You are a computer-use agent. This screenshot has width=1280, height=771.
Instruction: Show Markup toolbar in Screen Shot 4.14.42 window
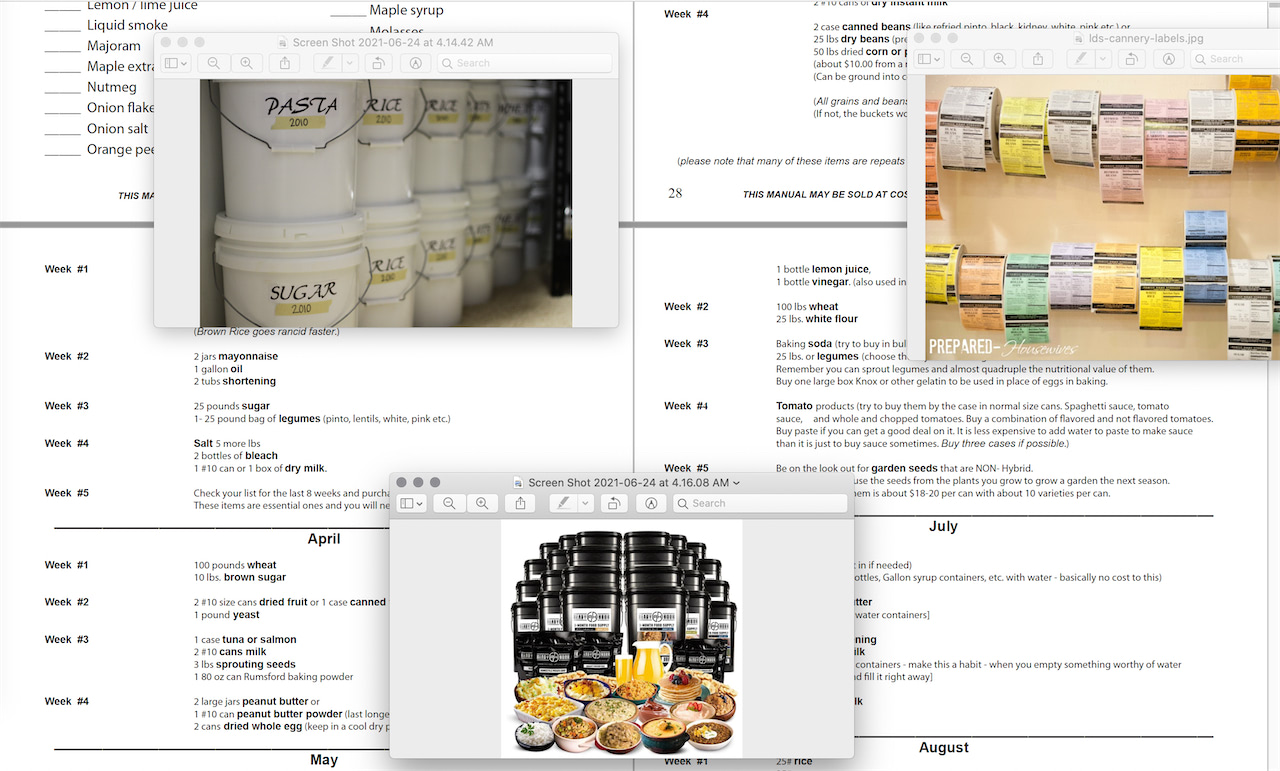coord(415,63)
